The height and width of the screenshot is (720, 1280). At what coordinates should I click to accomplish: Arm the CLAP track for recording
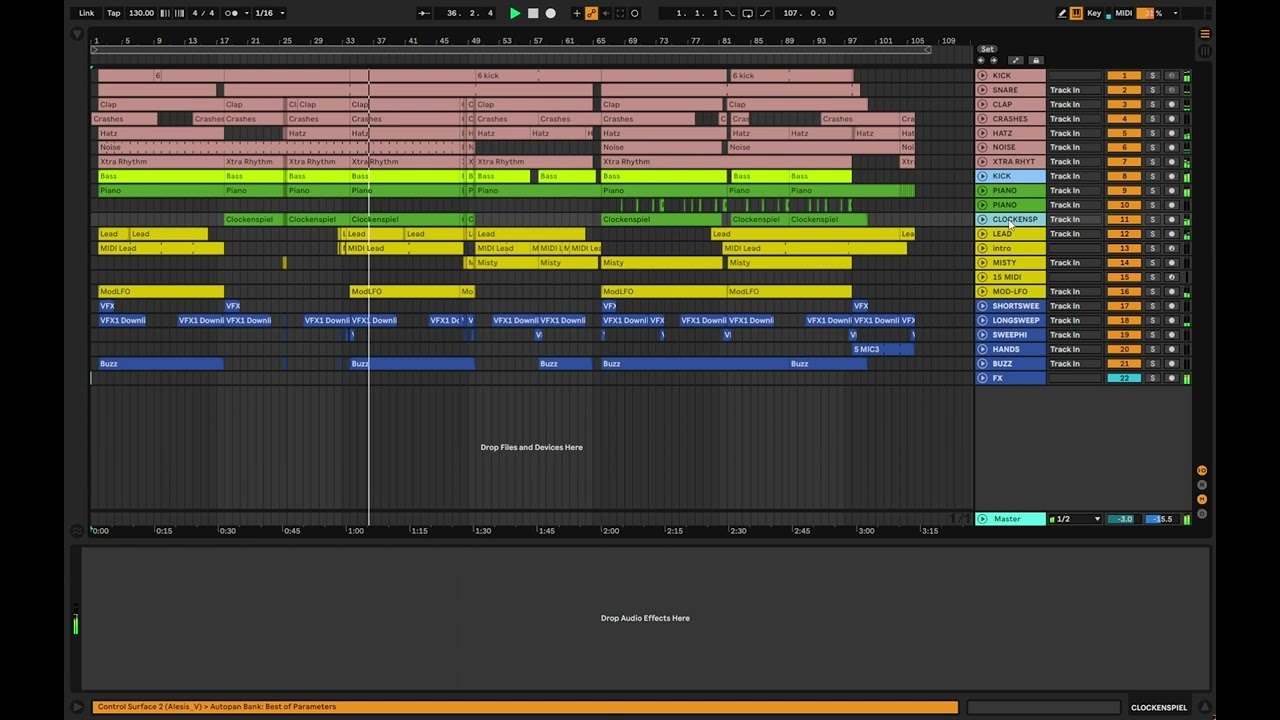point(1172,104)
